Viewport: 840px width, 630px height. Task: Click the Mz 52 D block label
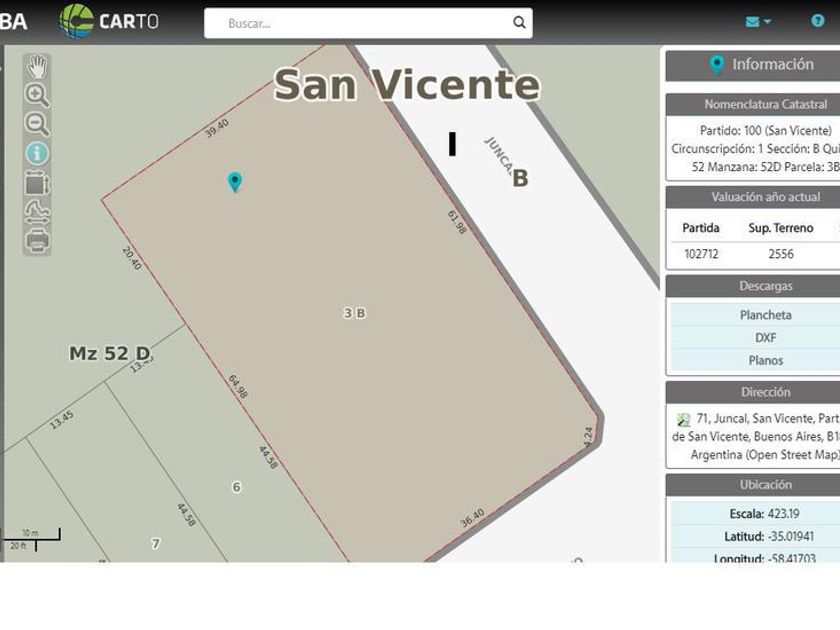pos(110,354)
